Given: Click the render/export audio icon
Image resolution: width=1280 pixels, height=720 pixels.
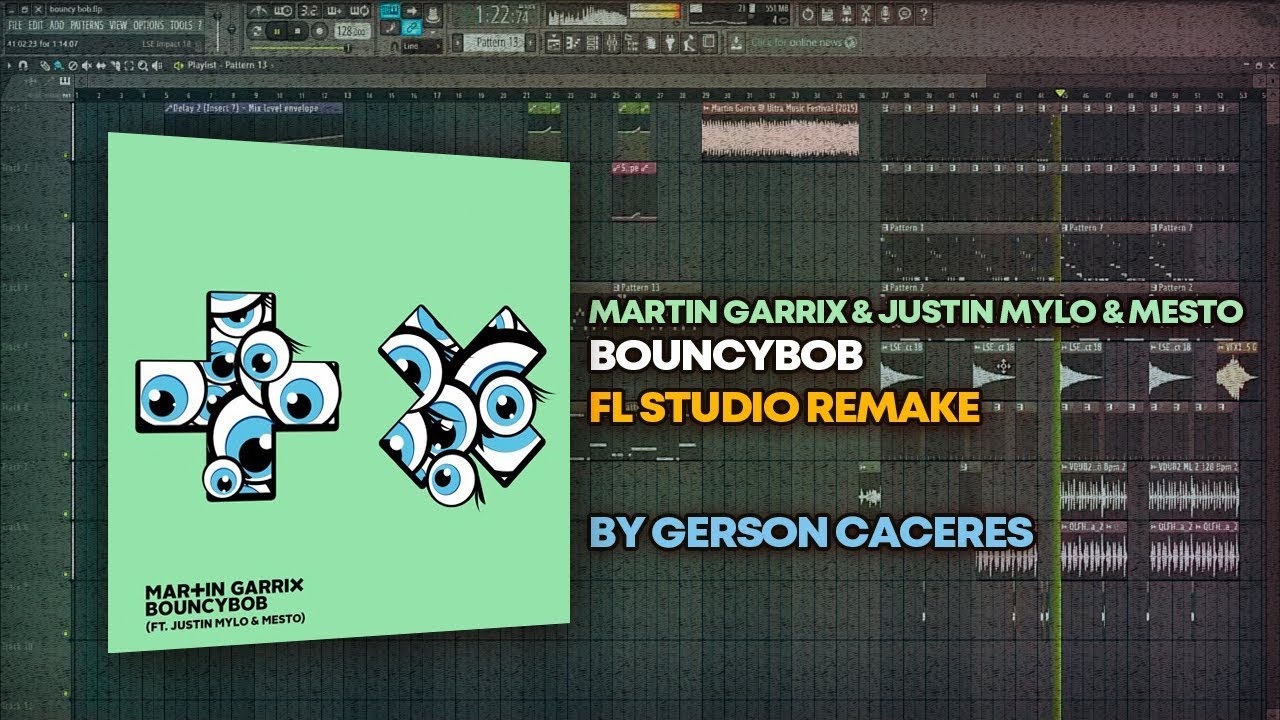Looking at the screenshot, I should tap(846, 14).
